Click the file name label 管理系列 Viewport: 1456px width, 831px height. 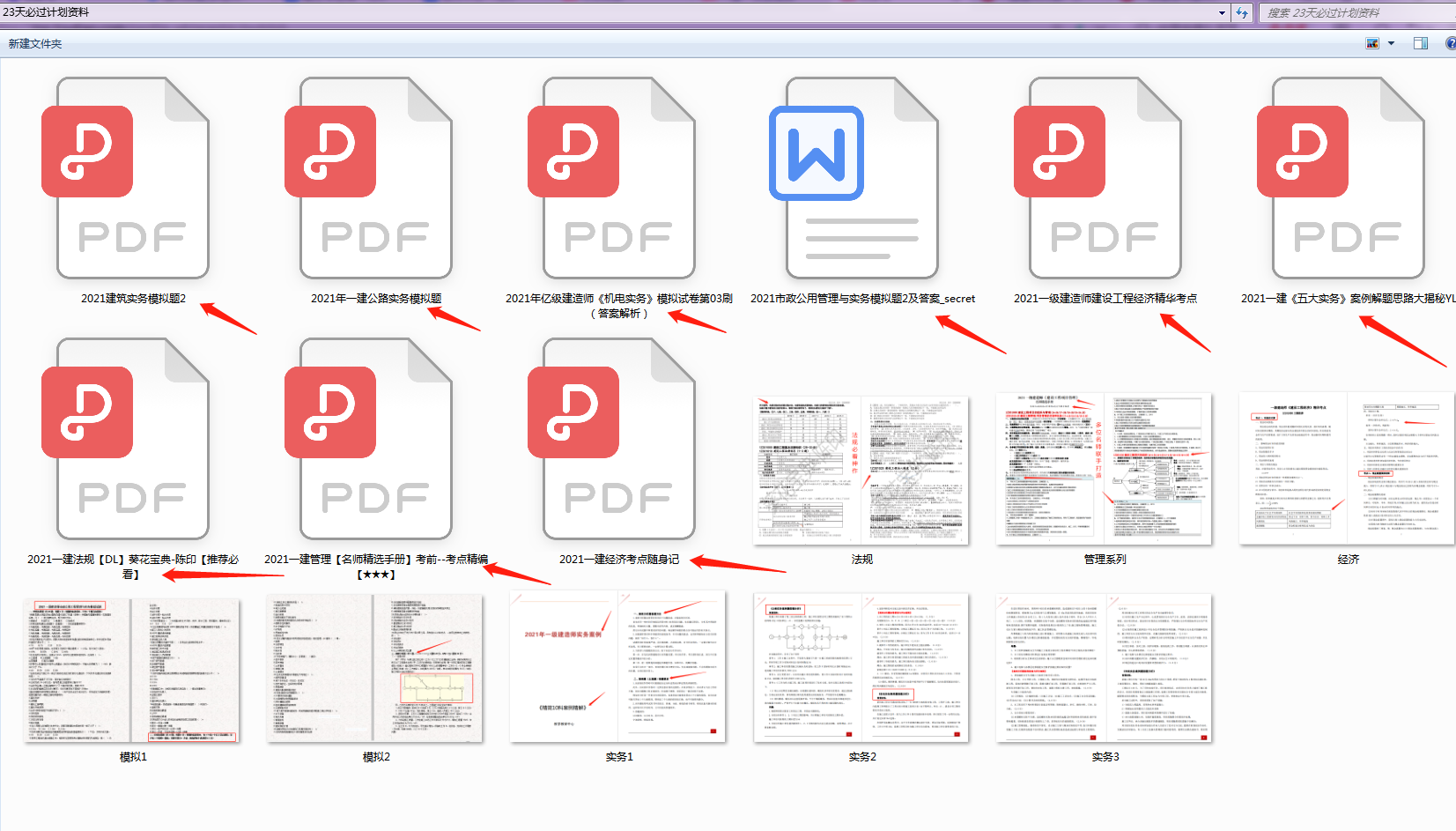(x=1105, y=560)
